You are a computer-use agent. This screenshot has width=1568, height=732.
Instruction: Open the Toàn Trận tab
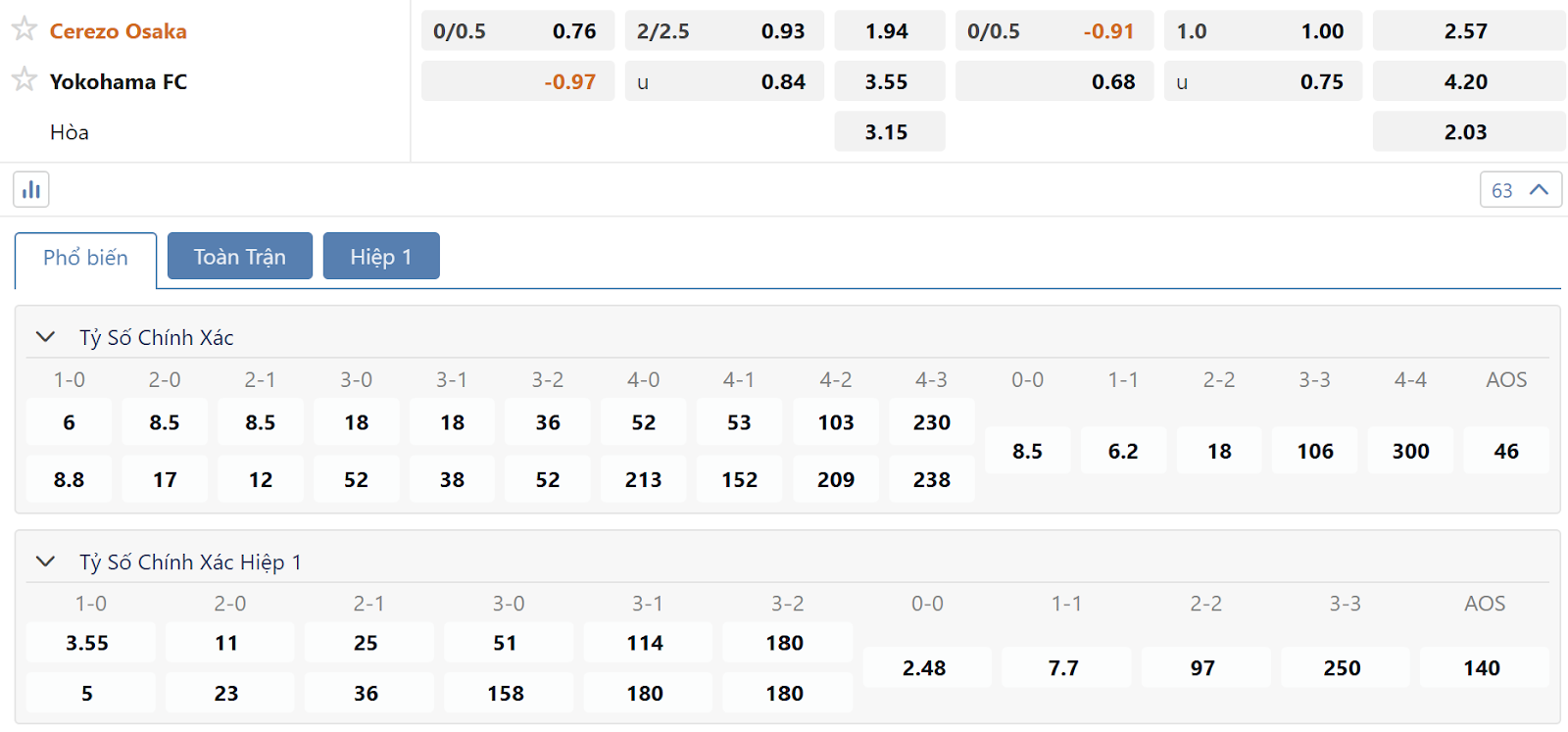240,257
